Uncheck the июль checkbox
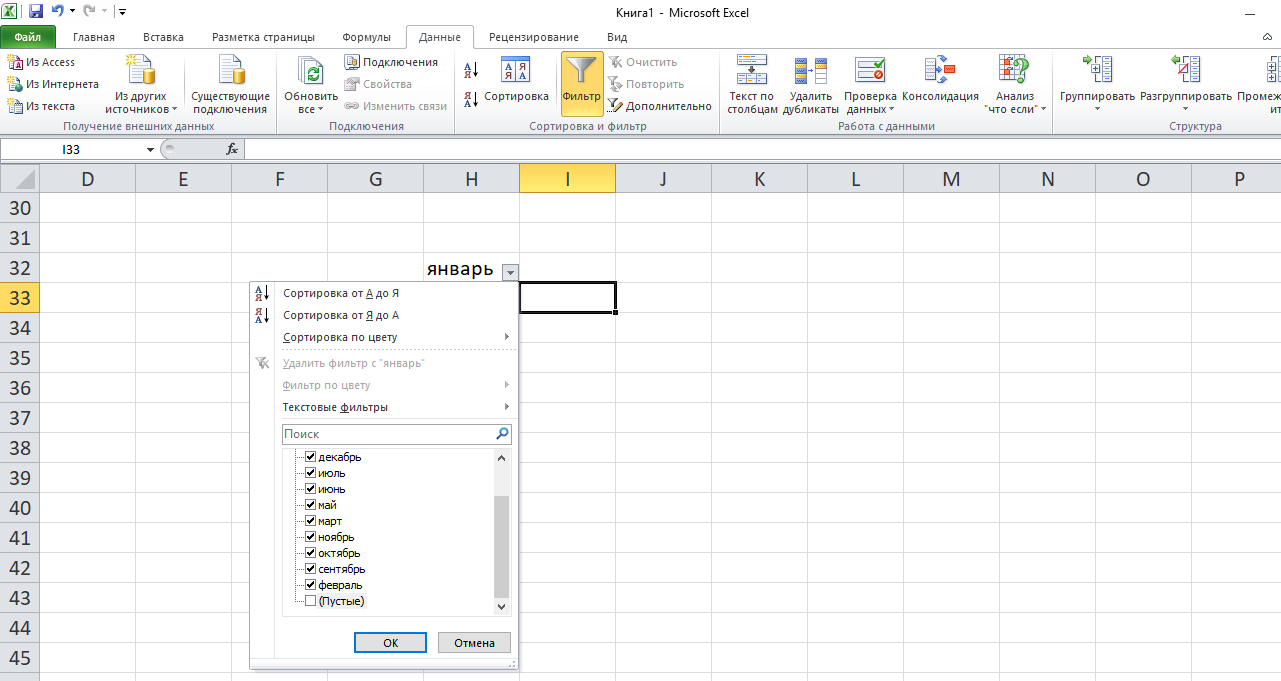This screenshot has height=681, width=1281. [x=311, y=473]
